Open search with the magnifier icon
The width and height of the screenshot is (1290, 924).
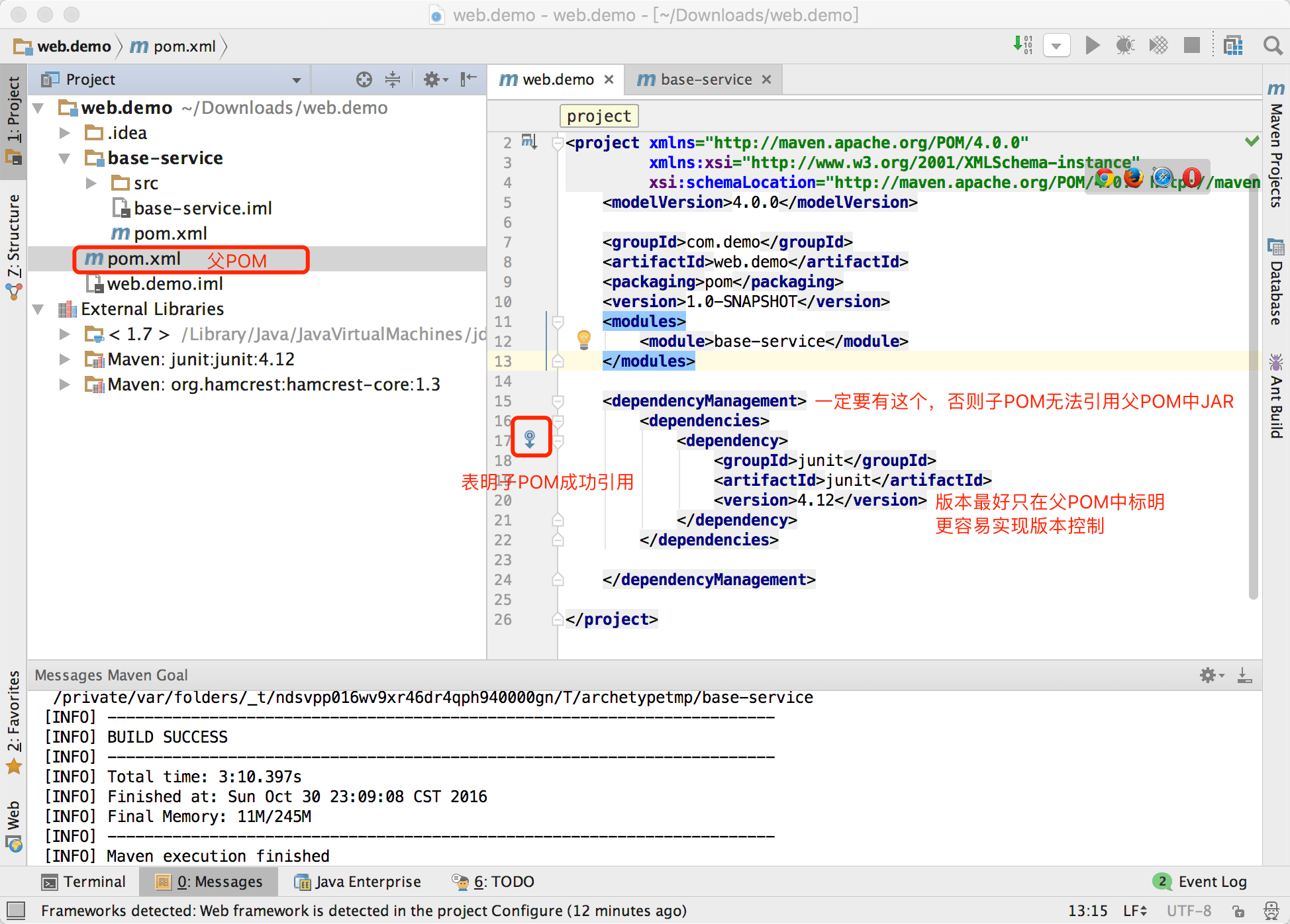1273,45
